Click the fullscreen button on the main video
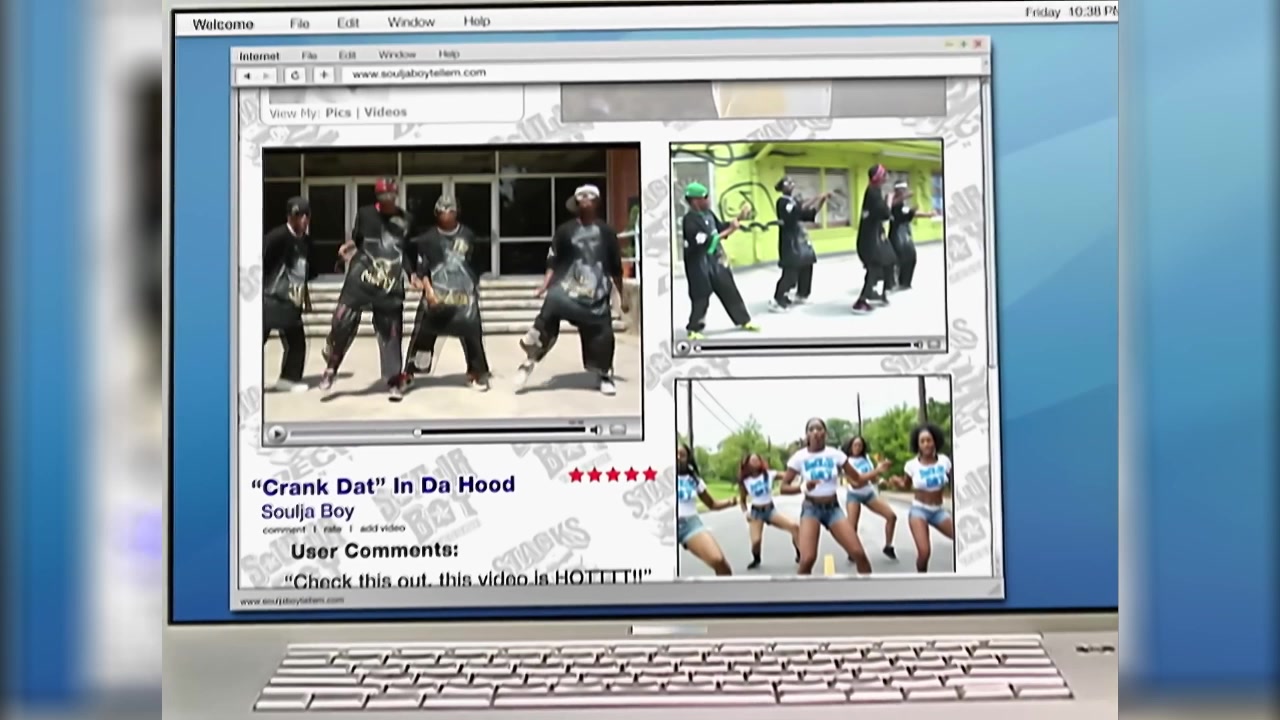 click(x=619, y=430)
